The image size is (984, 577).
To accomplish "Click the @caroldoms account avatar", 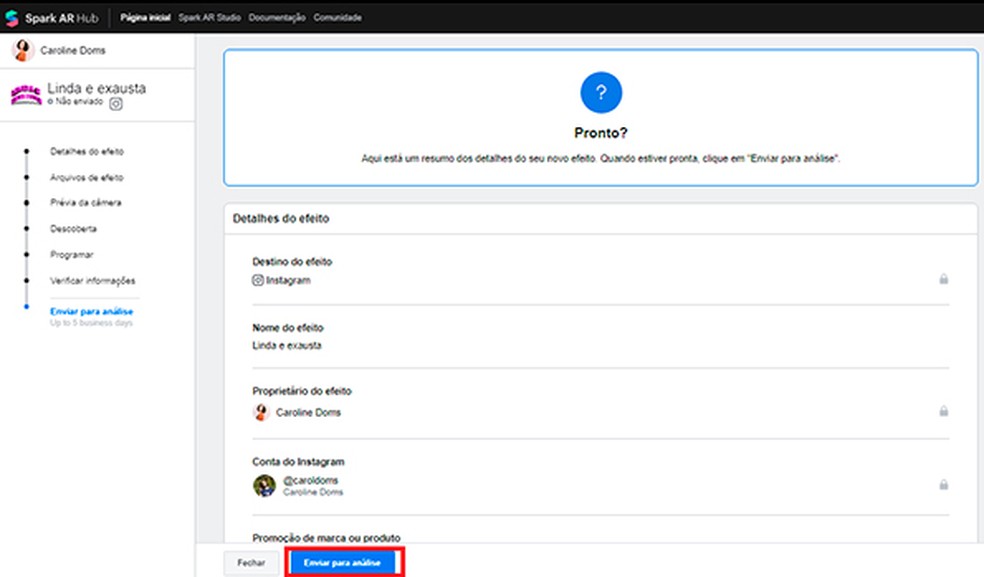I will click(264, 485).
